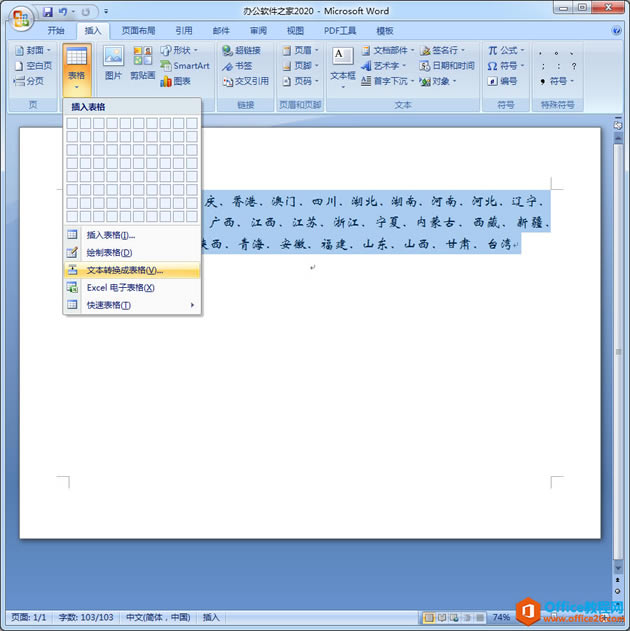Viewport: 630px width, 631px height.
Task: Click the Chart (图表) icon
Action: click(x=175, y=81)
